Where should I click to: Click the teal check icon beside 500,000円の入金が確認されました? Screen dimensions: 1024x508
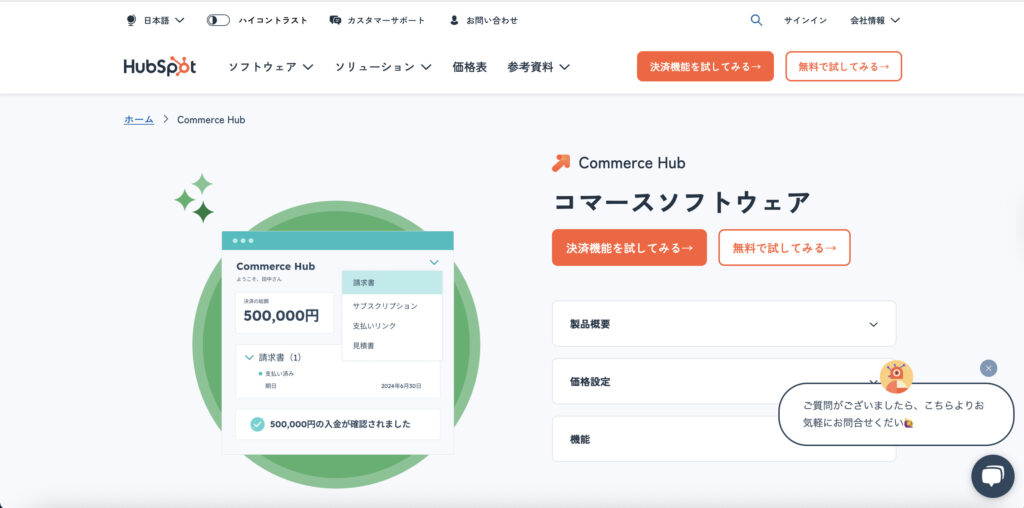tap(257, 424)
